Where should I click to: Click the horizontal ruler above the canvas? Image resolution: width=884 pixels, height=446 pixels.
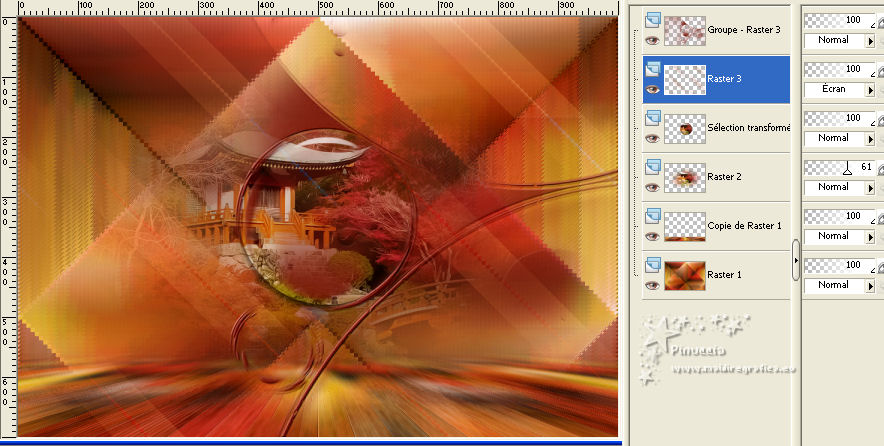(319, 7)
